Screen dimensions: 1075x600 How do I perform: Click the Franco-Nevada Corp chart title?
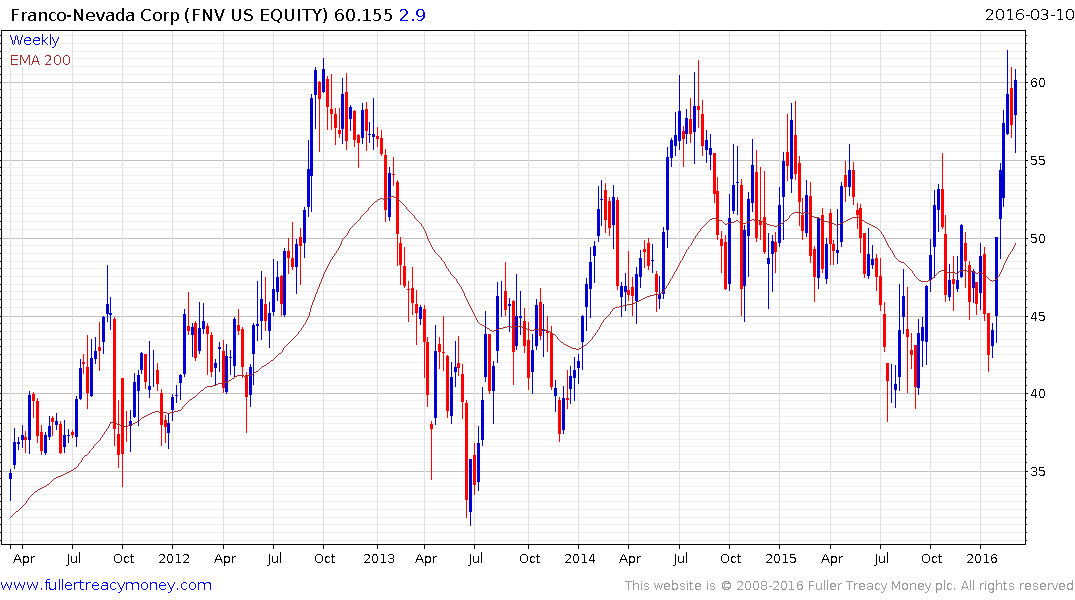(x=170, y=14)
